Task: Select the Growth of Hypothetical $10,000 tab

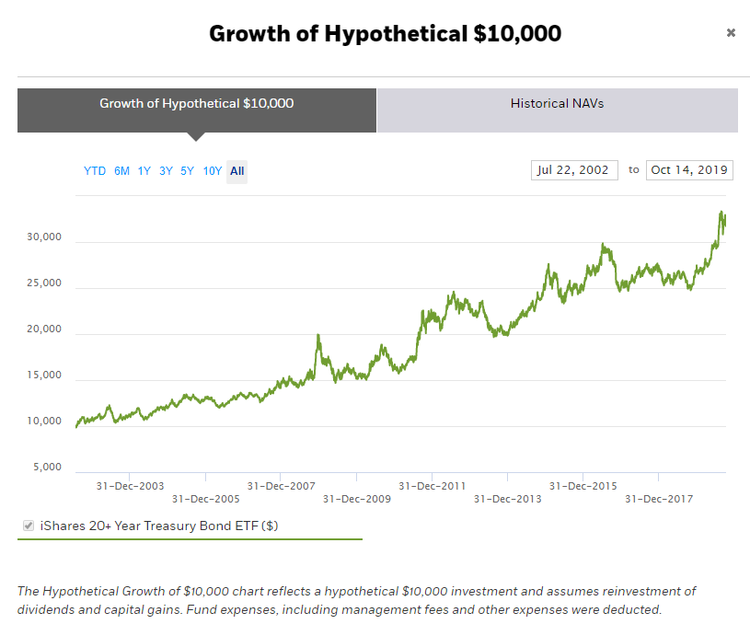Action: tap(196, 104)
